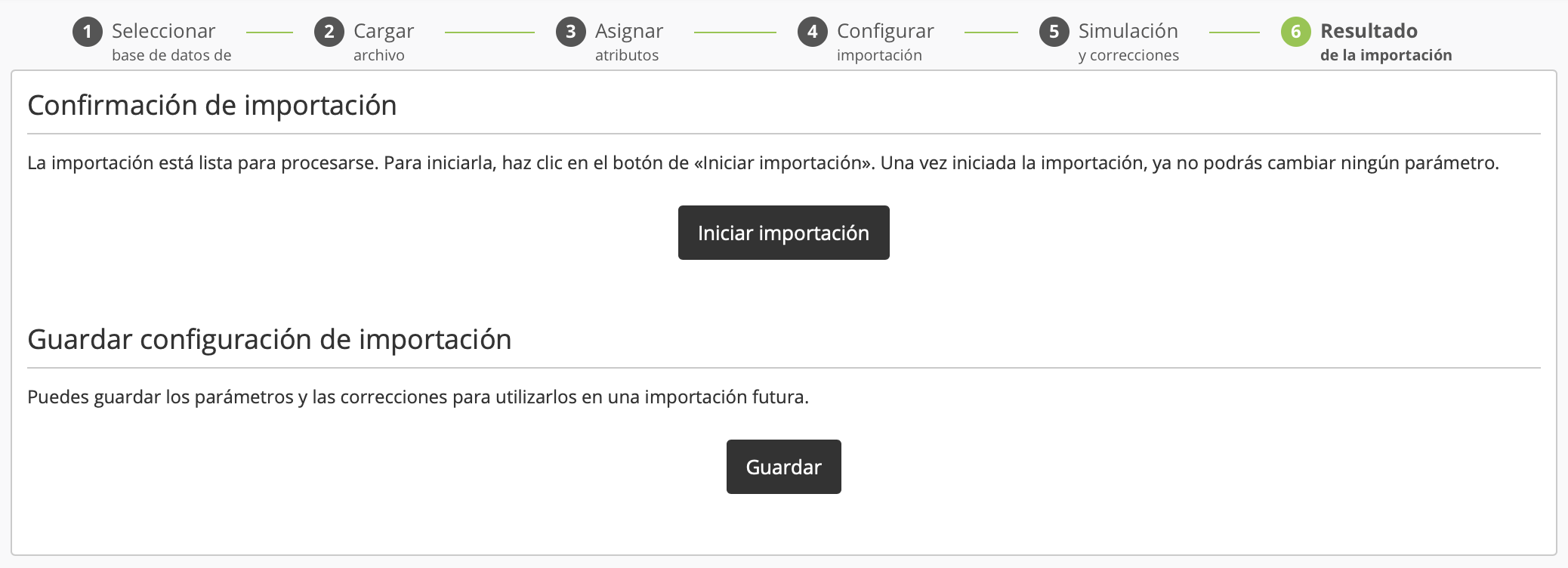Image resolution: width=1568 pixels, height=568 pixels.
Task: Select the Resultado step title
Action: (1369, 31)
